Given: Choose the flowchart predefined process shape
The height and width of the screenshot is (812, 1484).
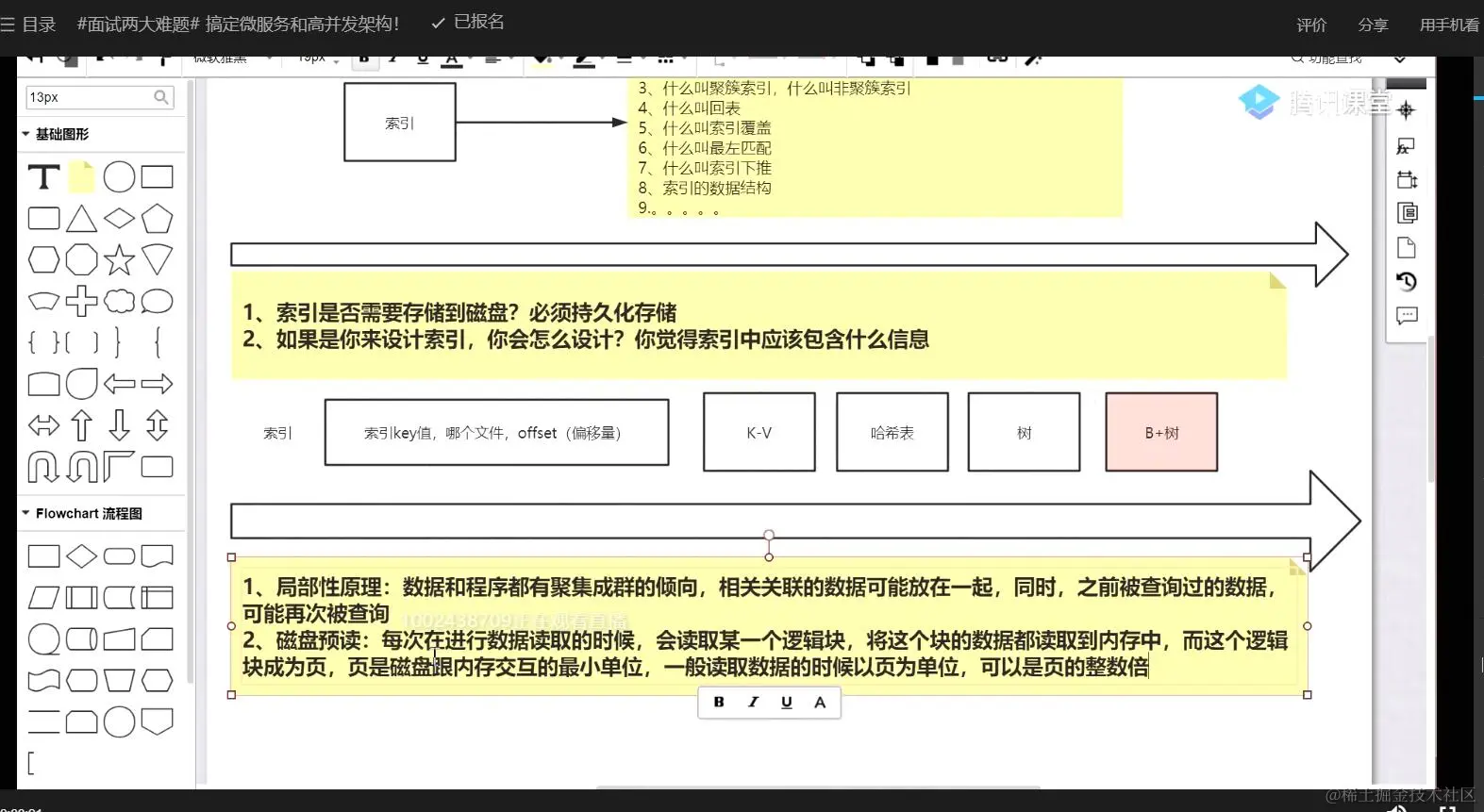Looking at the screenshot, I should coord(81,597).
